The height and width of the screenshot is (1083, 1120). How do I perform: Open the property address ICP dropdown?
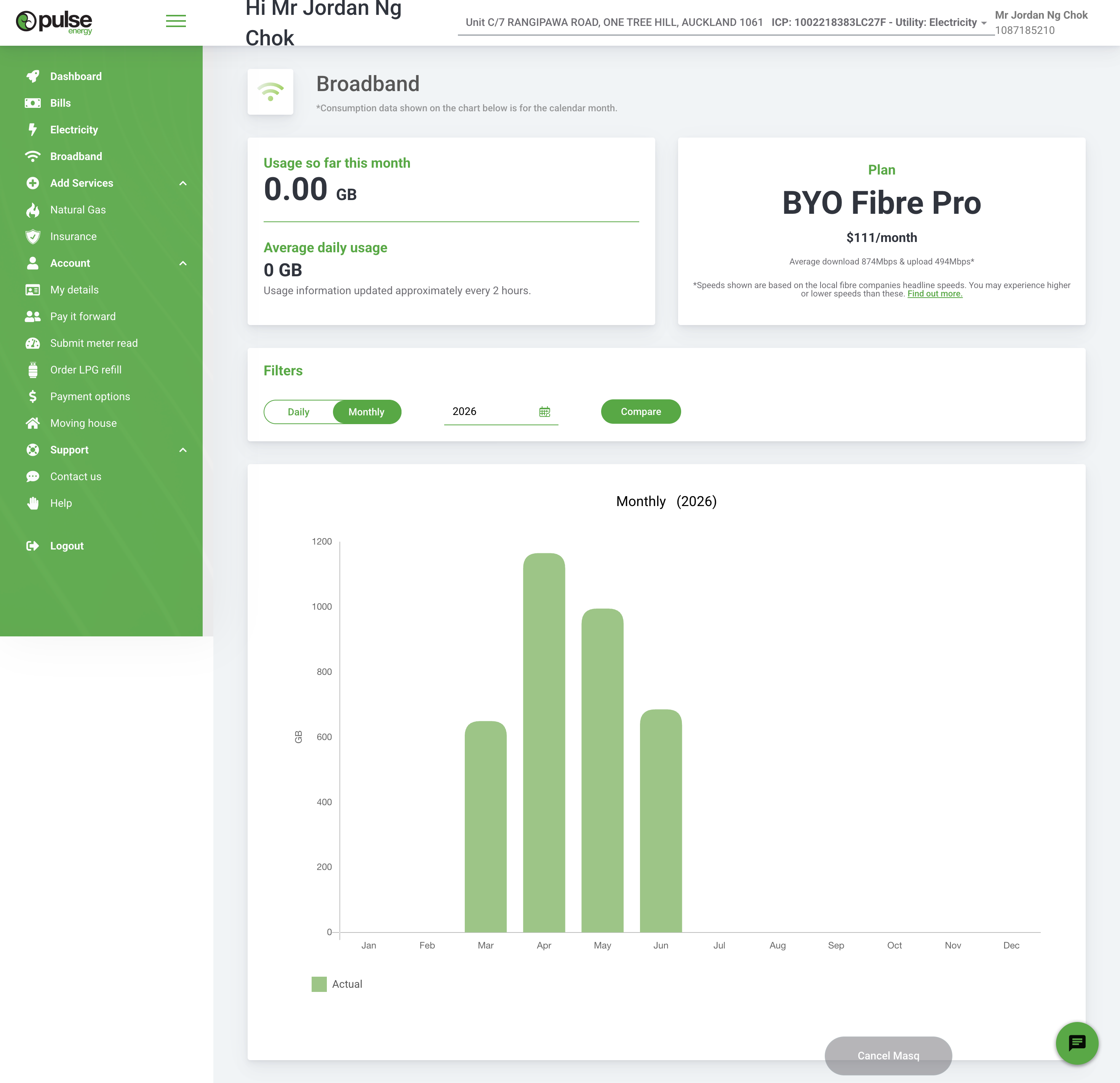[x=726, y=23]
